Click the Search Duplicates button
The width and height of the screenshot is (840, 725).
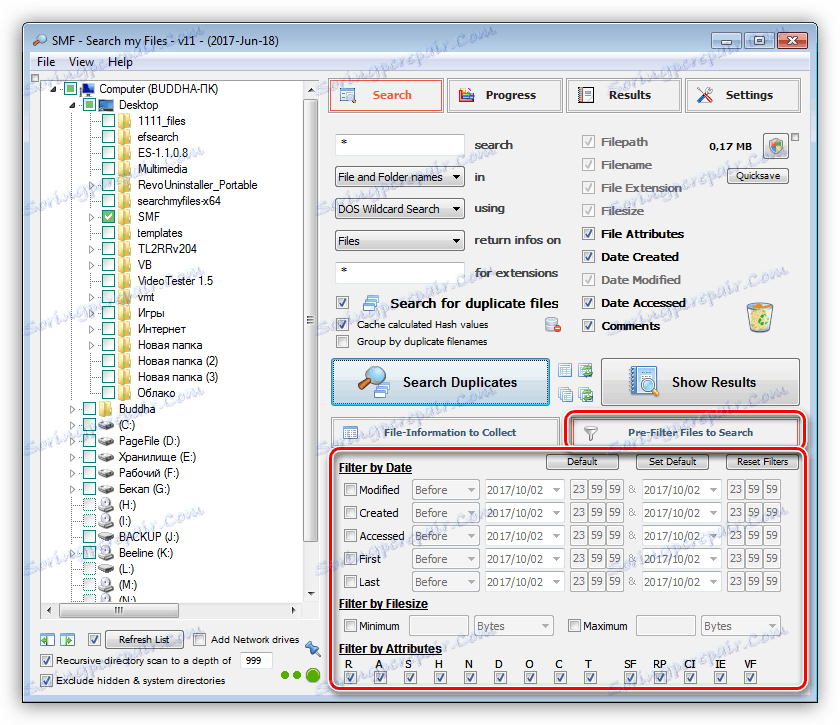pyautogui.click(x=440, y=382)
